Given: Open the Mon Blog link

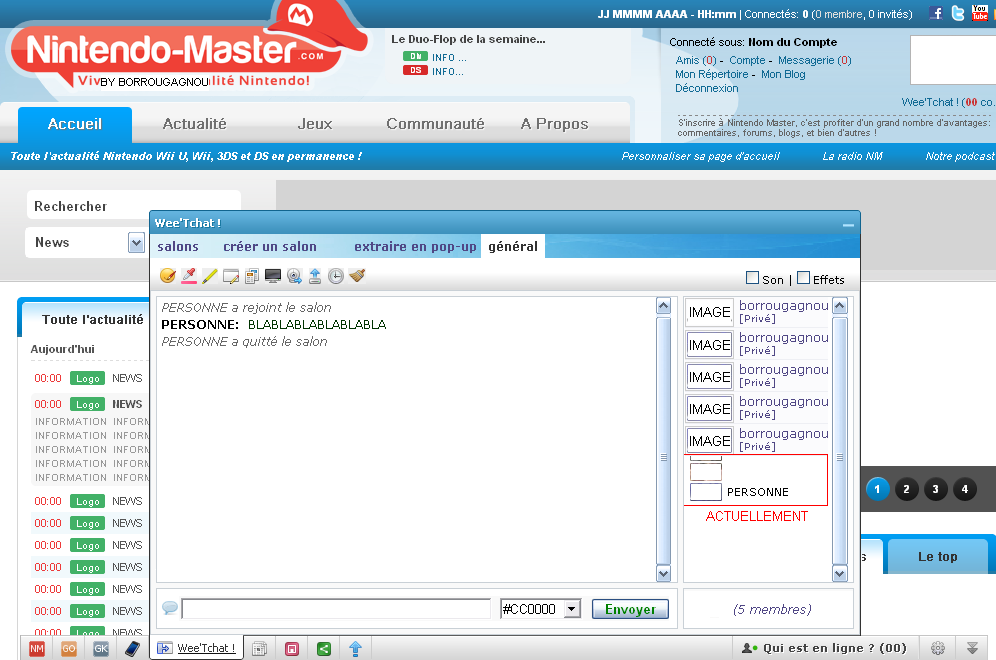Looking at the screenshot, I should 783,74.
